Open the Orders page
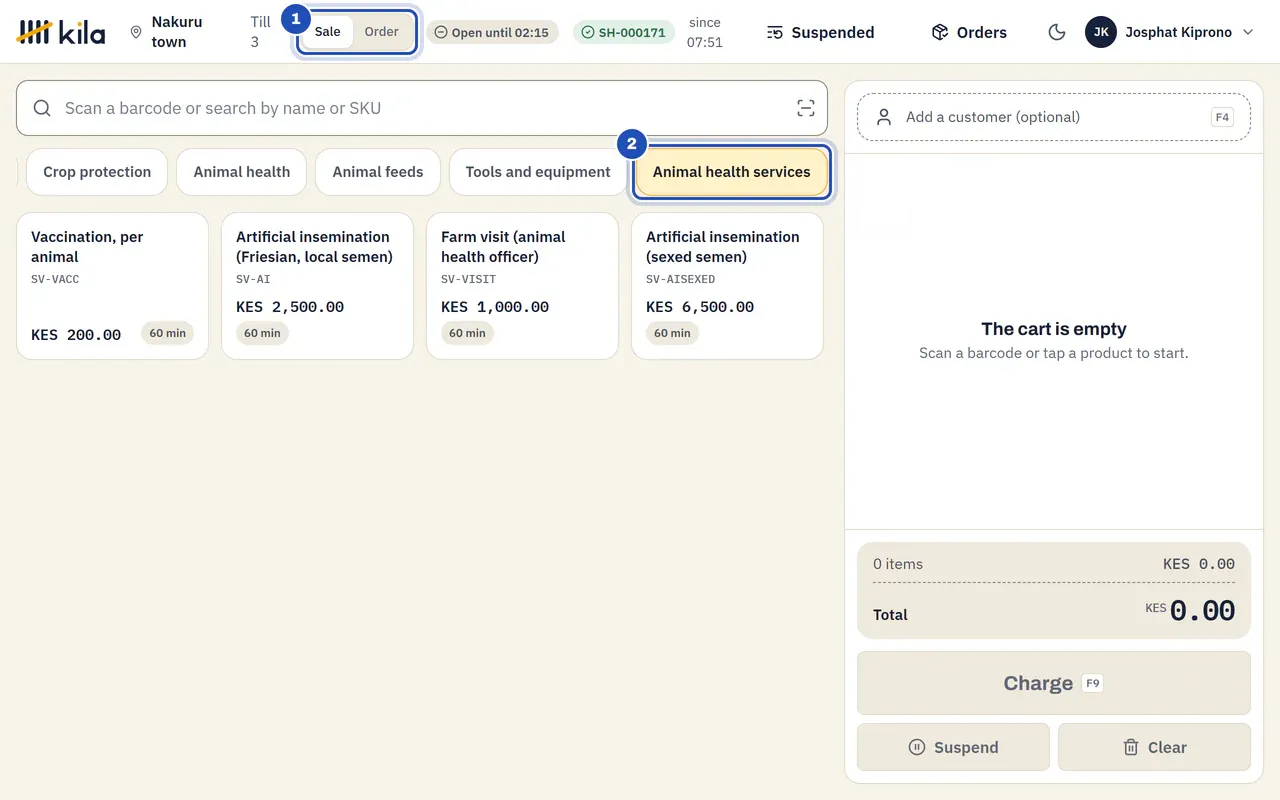1280x800 pixels. pyautogui.click(x=969, y=32)
